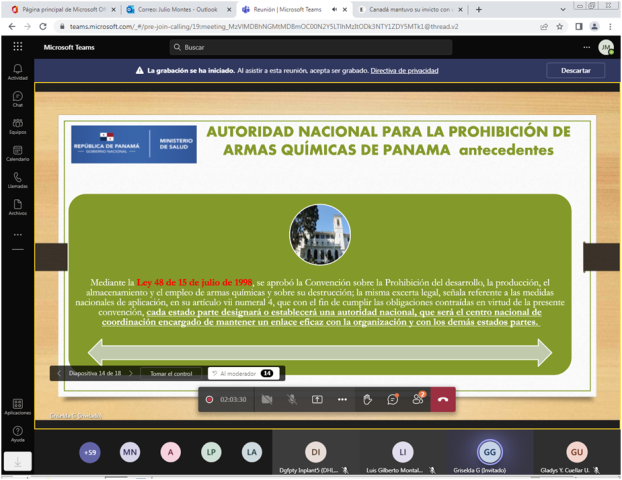622x480 pixels.
Task: Show the participants panel
Action: point(418,399)
